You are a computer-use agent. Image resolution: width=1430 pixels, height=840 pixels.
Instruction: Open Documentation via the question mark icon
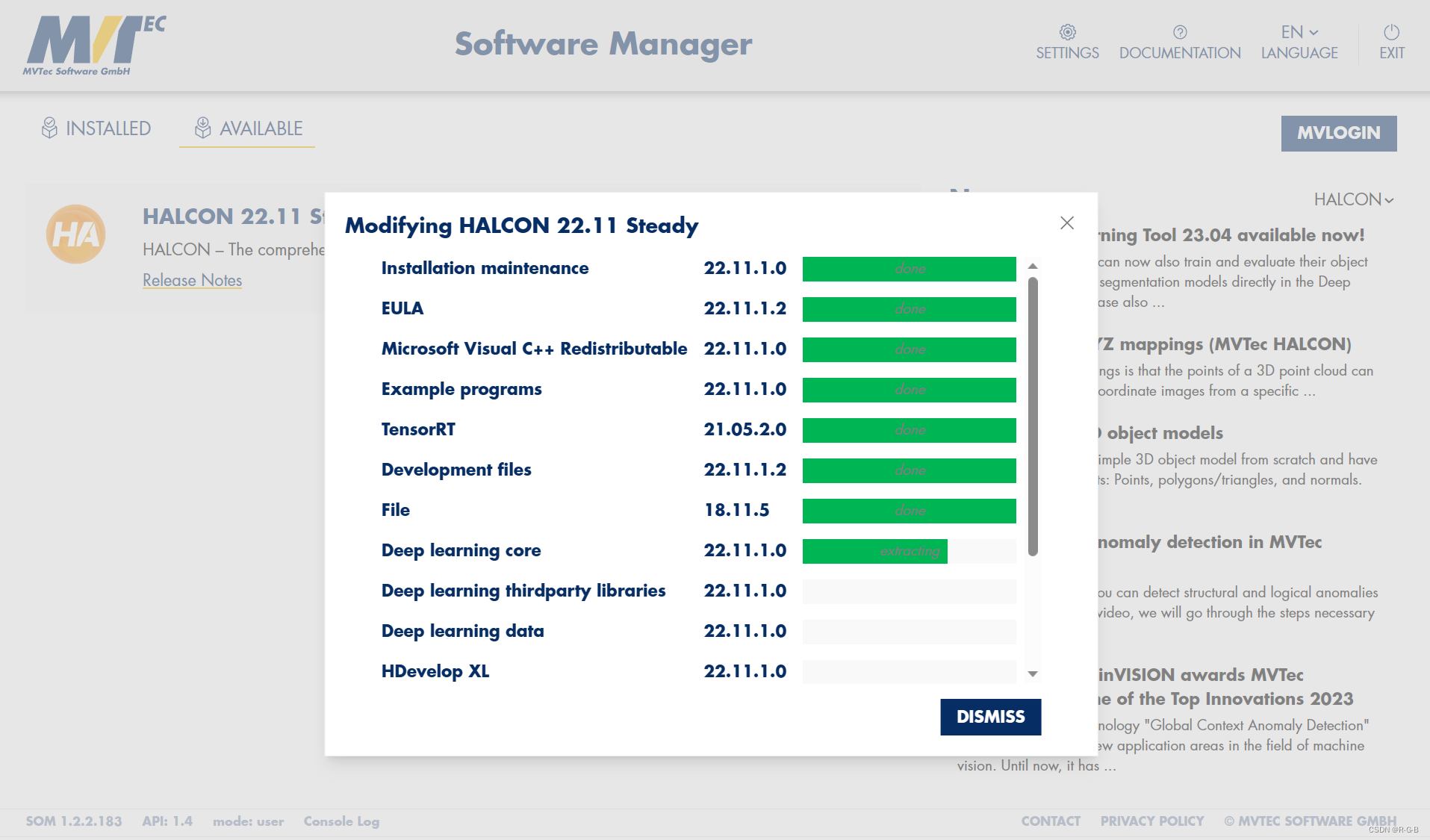coord(1180,32)
